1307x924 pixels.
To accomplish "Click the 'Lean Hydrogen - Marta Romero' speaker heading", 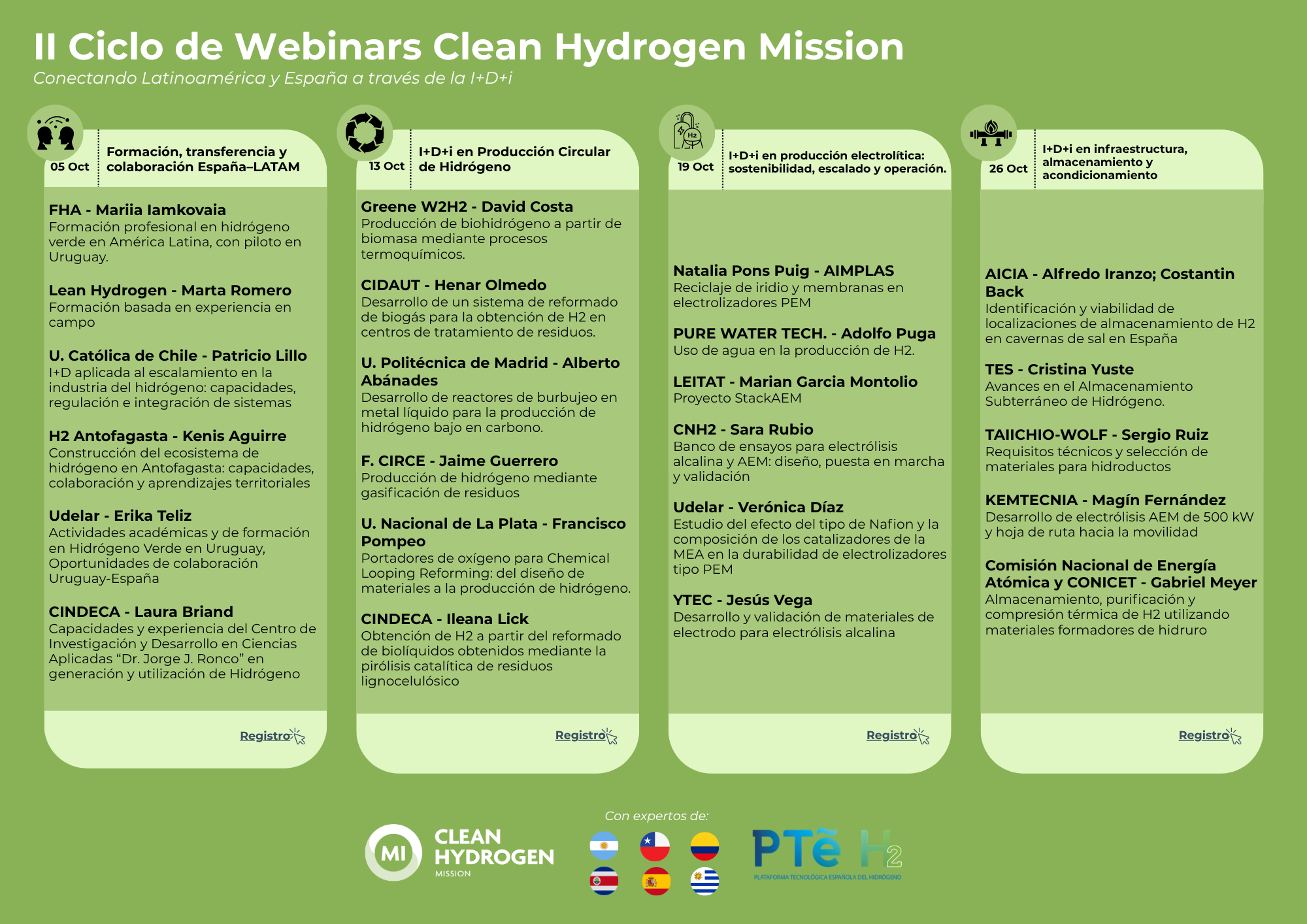I will (170, 290).
